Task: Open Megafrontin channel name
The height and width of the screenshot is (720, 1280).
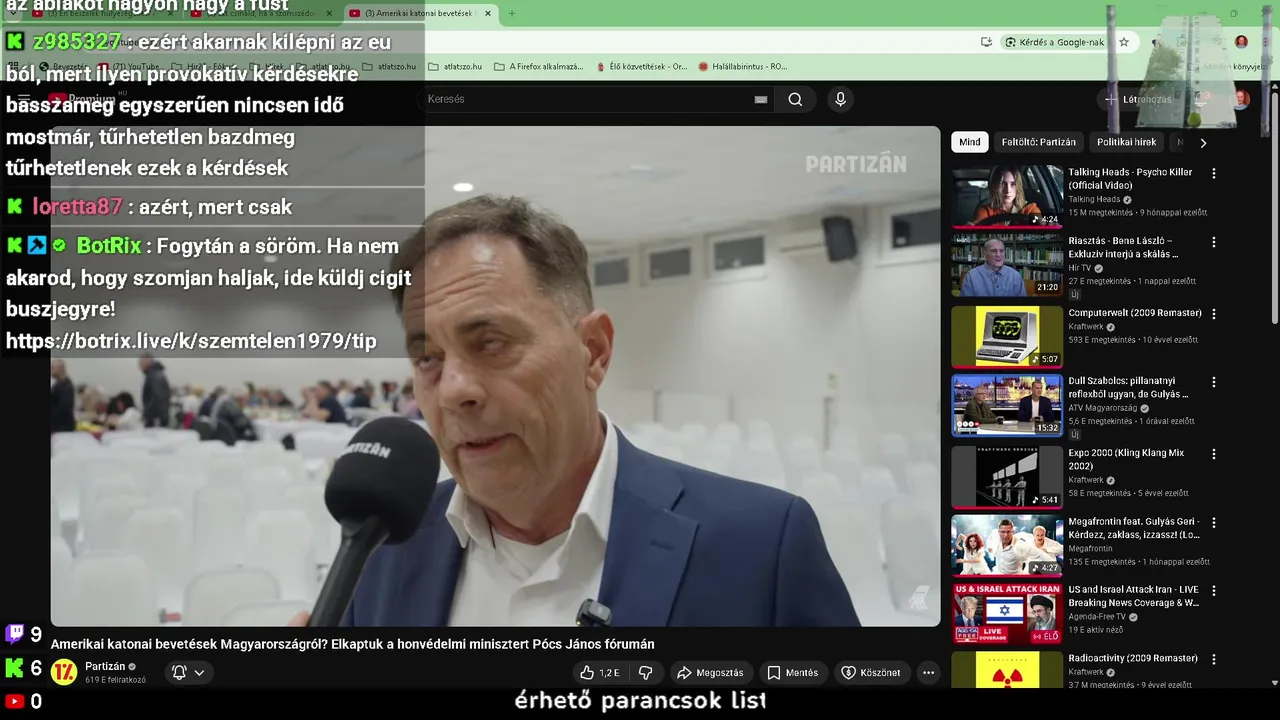Action: (x=1090, y=548)
